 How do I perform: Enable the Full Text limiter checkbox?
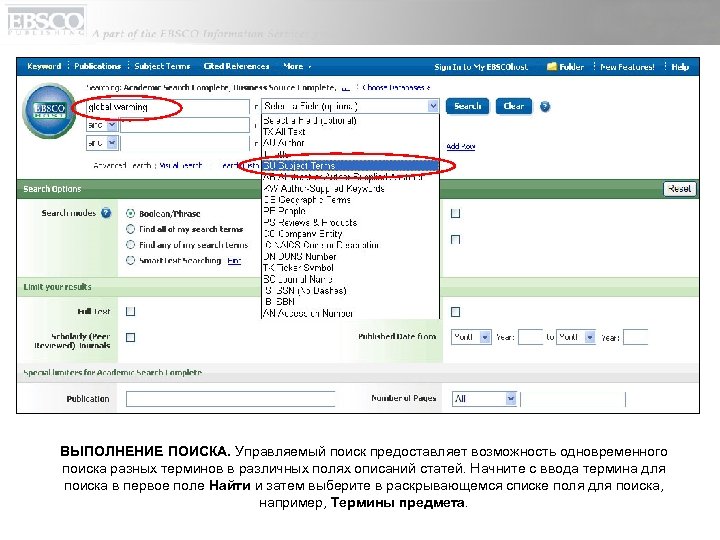(x=130, y=311)
